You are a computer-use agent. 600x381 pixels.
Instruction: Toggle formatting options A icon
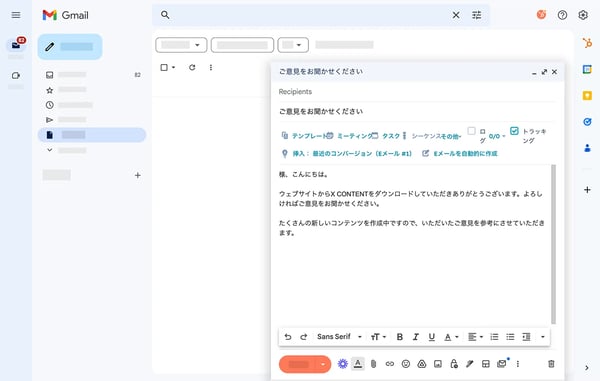[x=358, y=364]
